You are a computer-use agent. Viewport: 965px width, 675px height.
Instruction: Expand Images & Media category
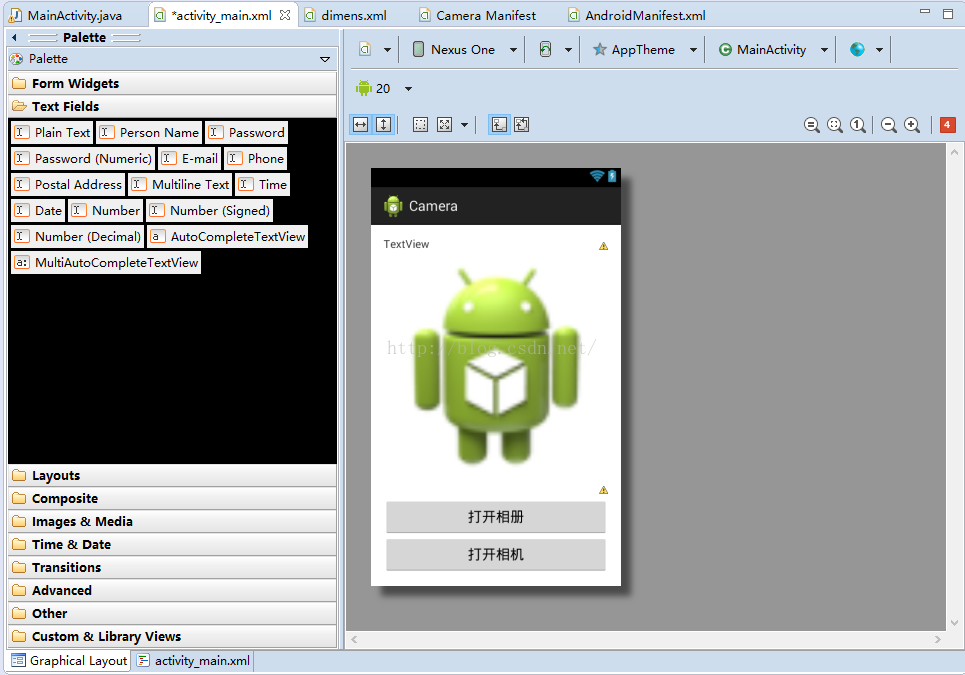tap(172, 521)
